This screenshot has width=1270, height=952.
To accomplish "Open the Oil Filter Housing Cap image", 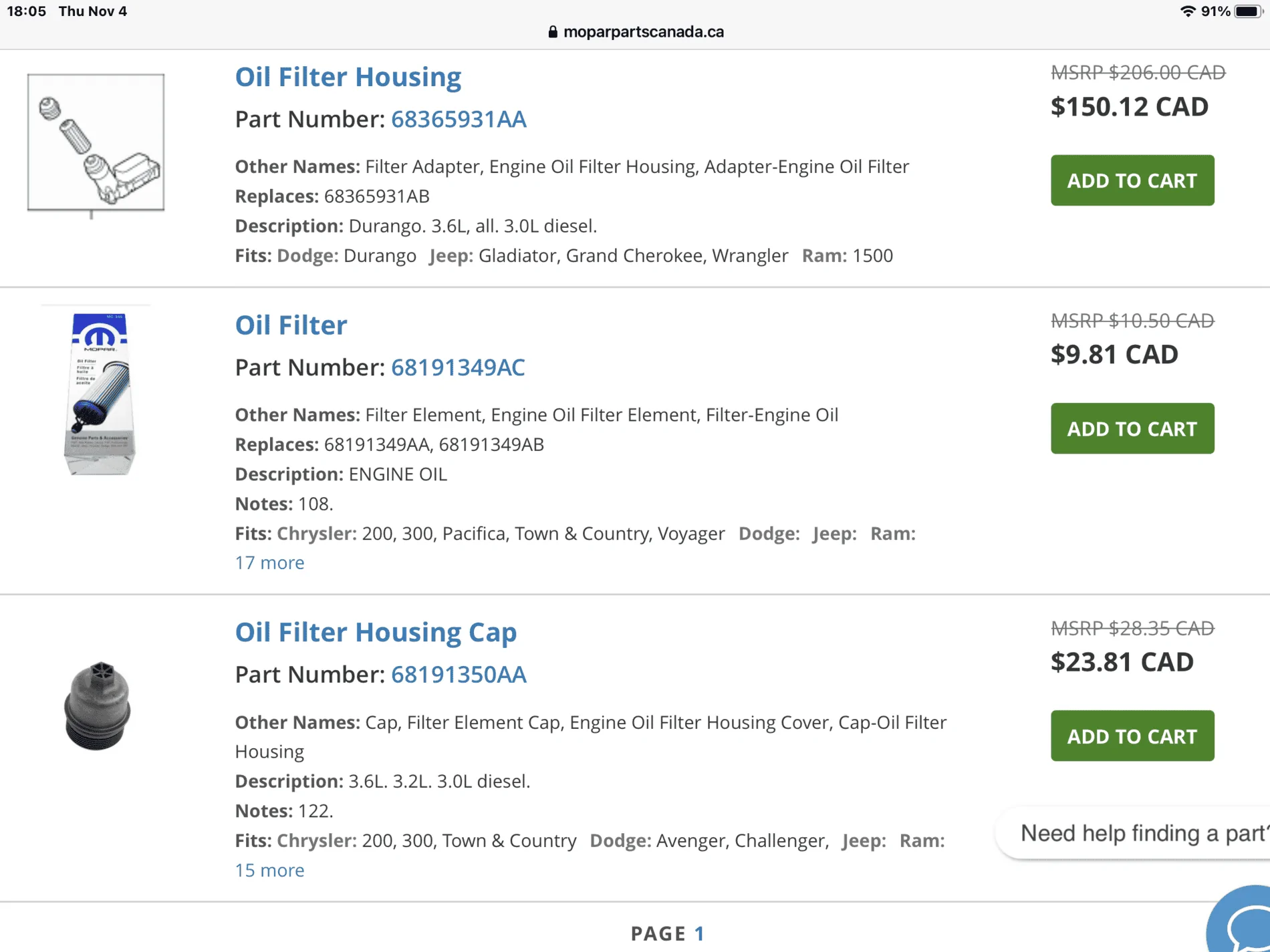I will 98,705.
